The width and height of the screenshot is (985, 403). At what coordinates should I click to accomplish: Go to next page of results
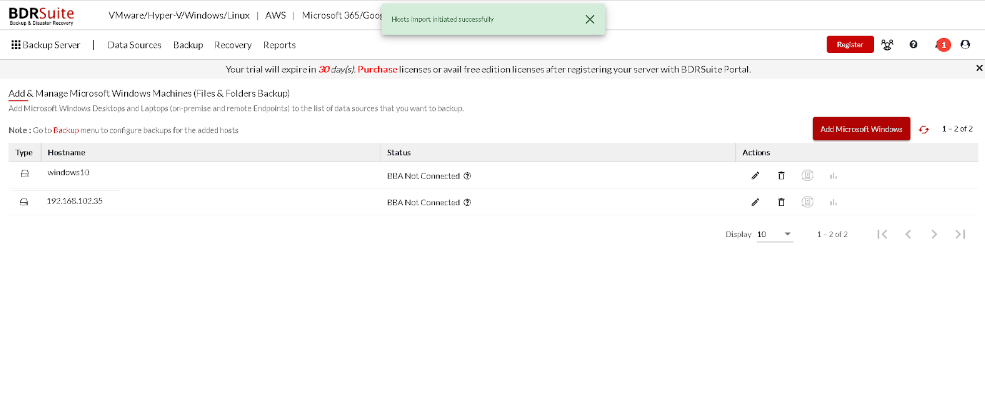coord(934,234)
